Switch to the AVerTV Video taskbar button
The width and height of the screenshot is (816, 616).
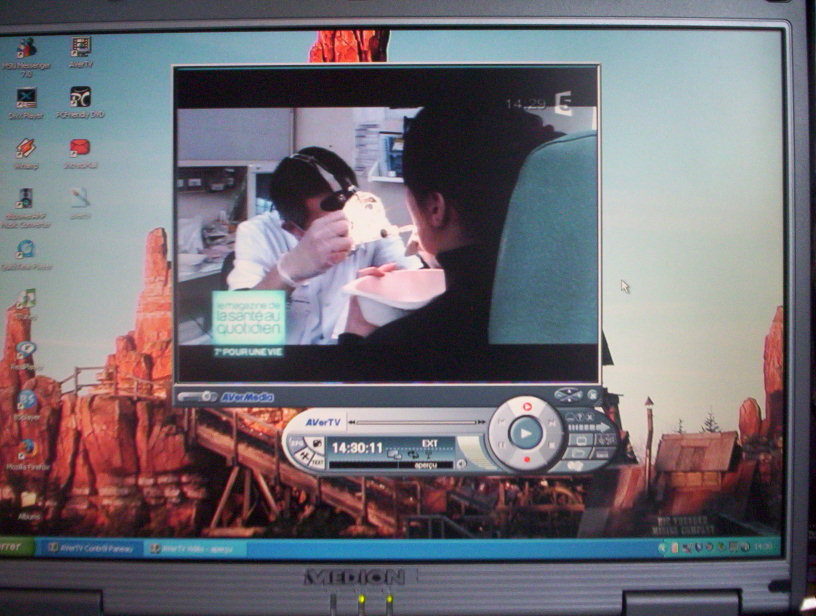[193, 548]
